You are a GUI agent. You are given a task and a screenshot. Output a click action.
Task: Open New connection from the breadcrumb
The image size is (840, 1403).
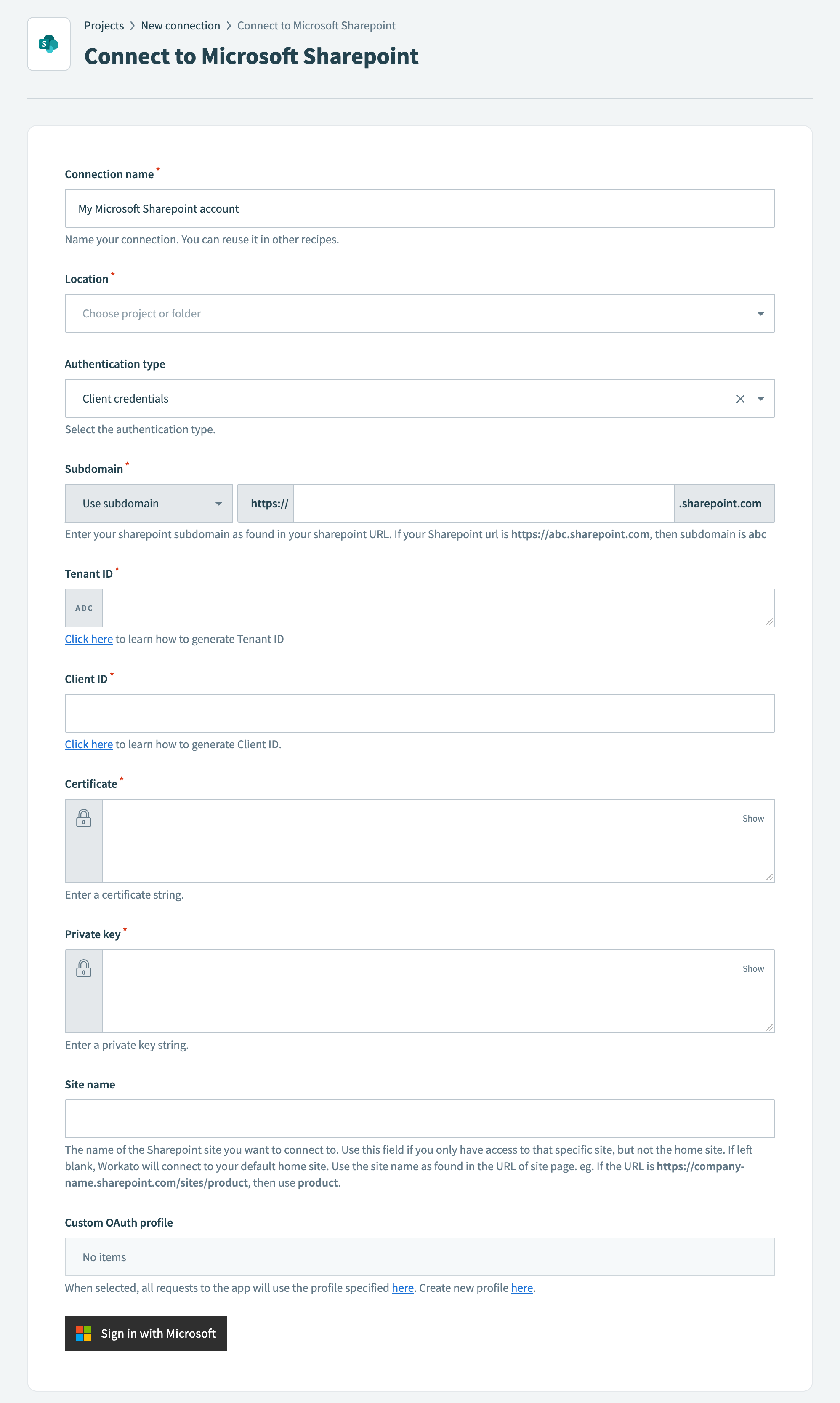(x=180, y=25)
